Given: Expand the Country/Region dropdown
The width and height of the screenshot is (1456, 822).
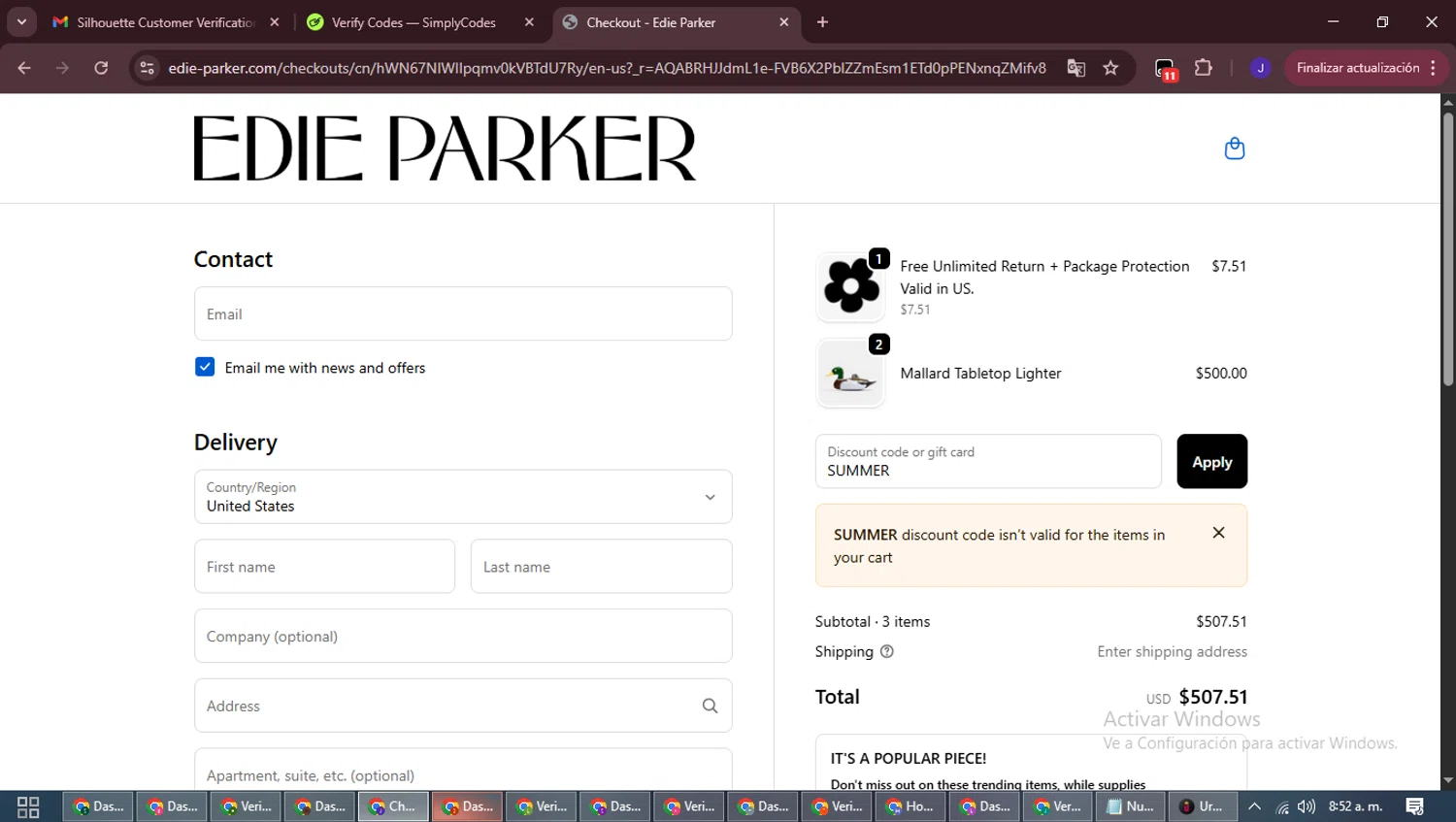Looking at the screenshot, I should 463,497.
